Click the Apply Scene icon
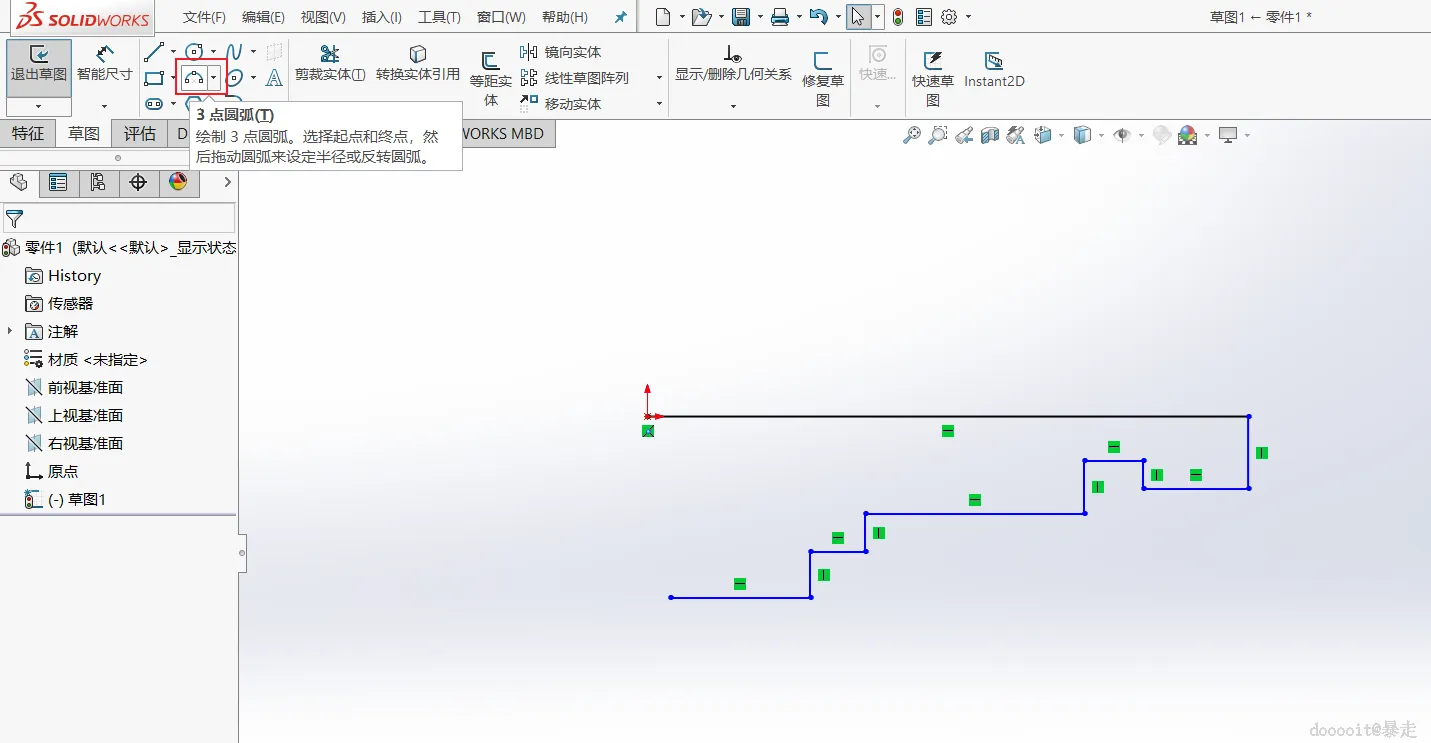This screenshot has width=1431, height=743. [x=1188, y=135]
